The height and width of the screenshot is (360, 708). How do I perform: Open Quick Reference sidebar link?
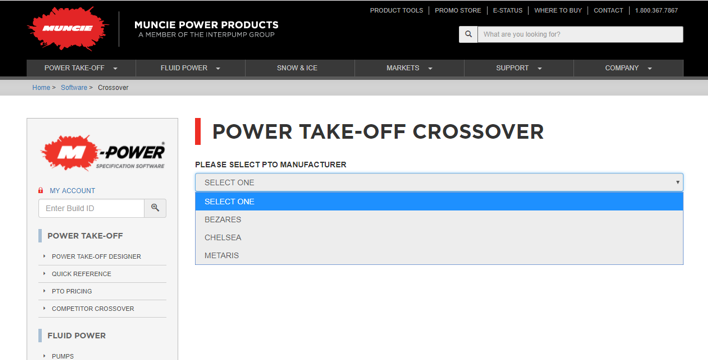pyautogui.click(x=81, y=274)
